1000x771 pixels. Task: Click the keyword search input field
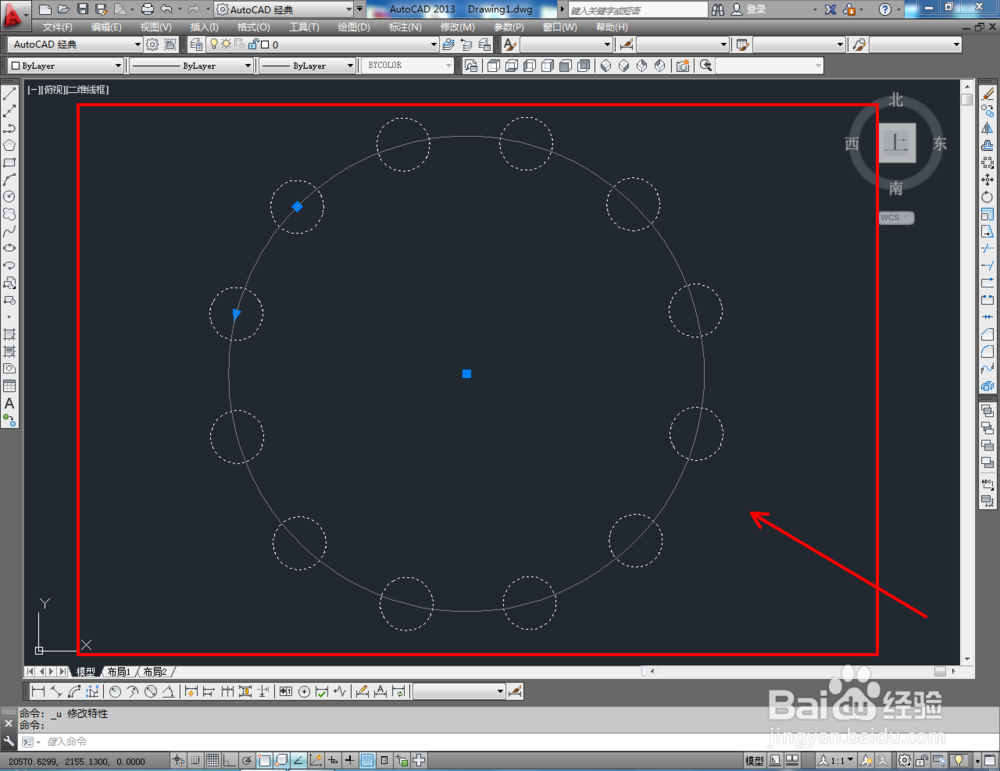click(638, 10)
